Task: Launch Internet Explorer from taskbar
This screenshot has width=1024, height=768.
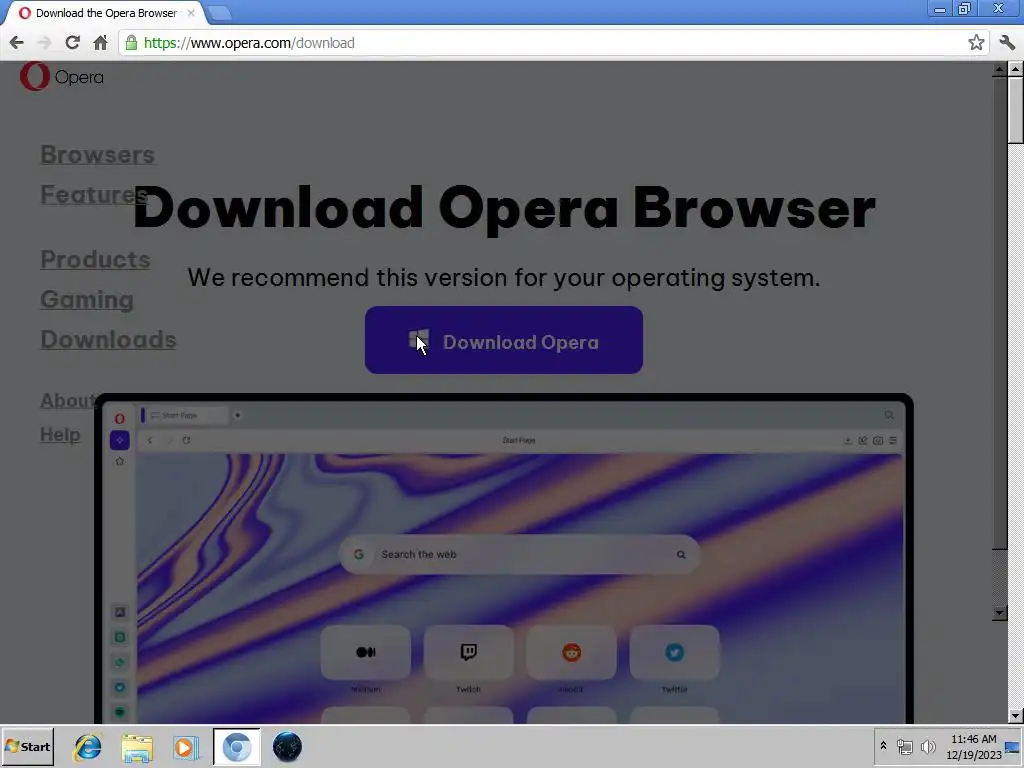Action: (x=88, y=747)
